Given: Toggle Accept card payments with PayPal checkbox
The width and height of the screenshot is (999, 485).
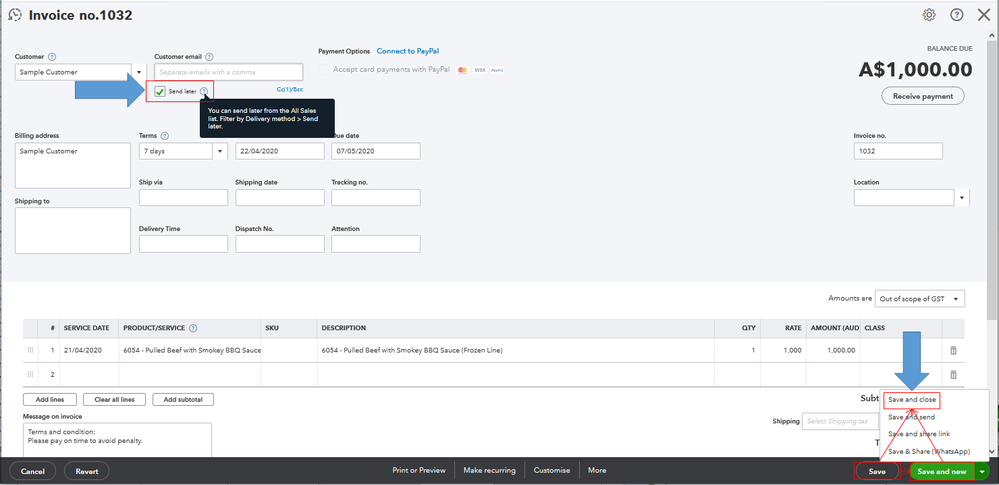Looking at the screenshot, I should (324, 69).
